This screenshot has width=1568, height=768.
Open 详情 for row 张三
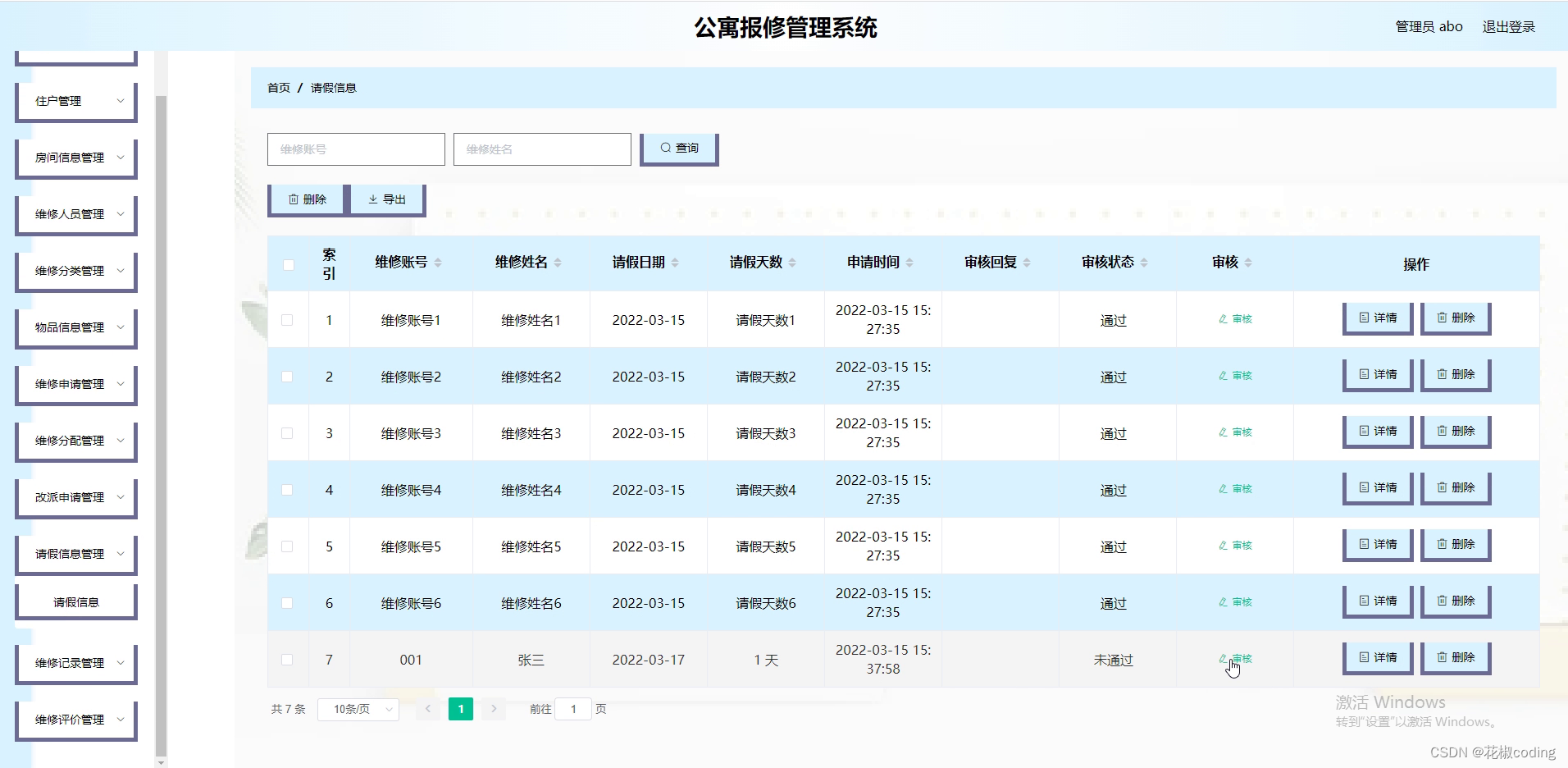click(x=1378, y=658)
